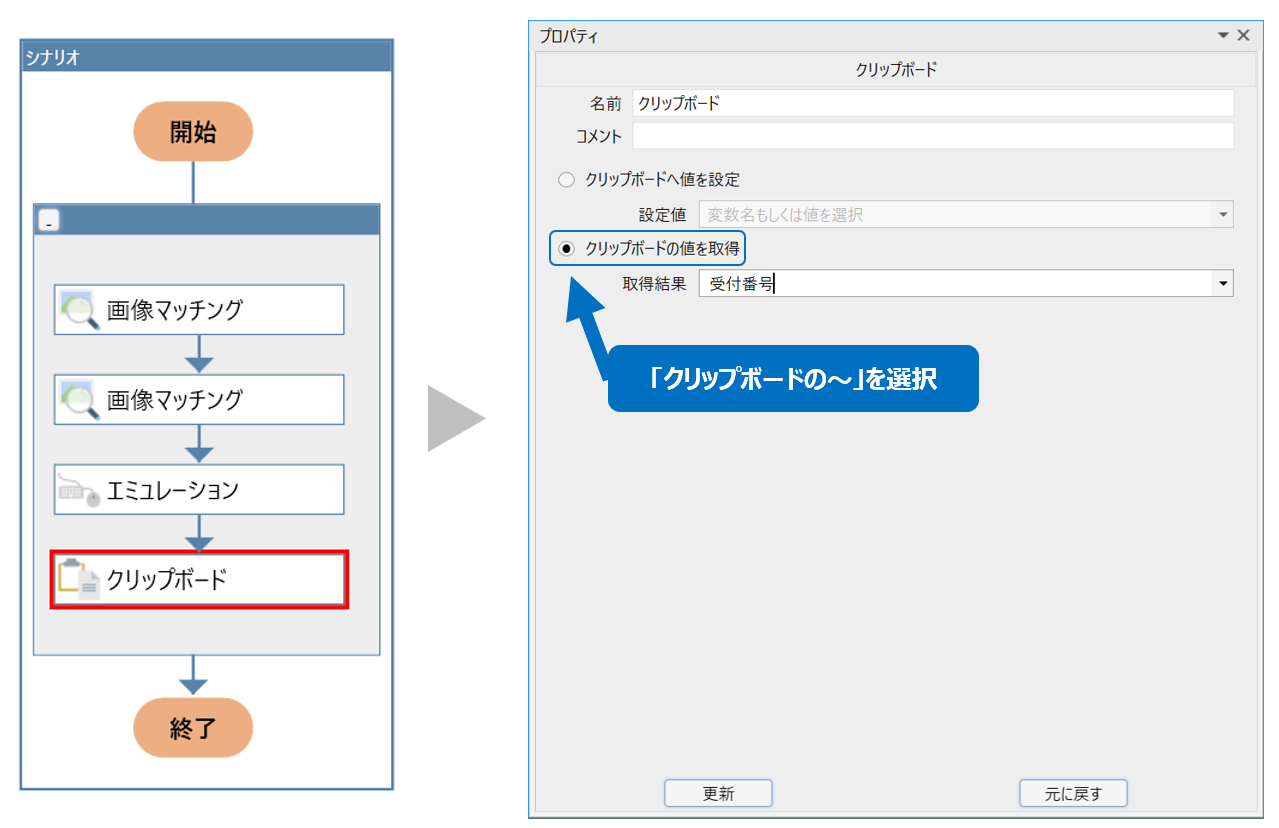This screenshot has width=1279, height=828.
Task: Click the magnifier icon of the lower 画像マッチング node
Action: (x=80, y=400)
